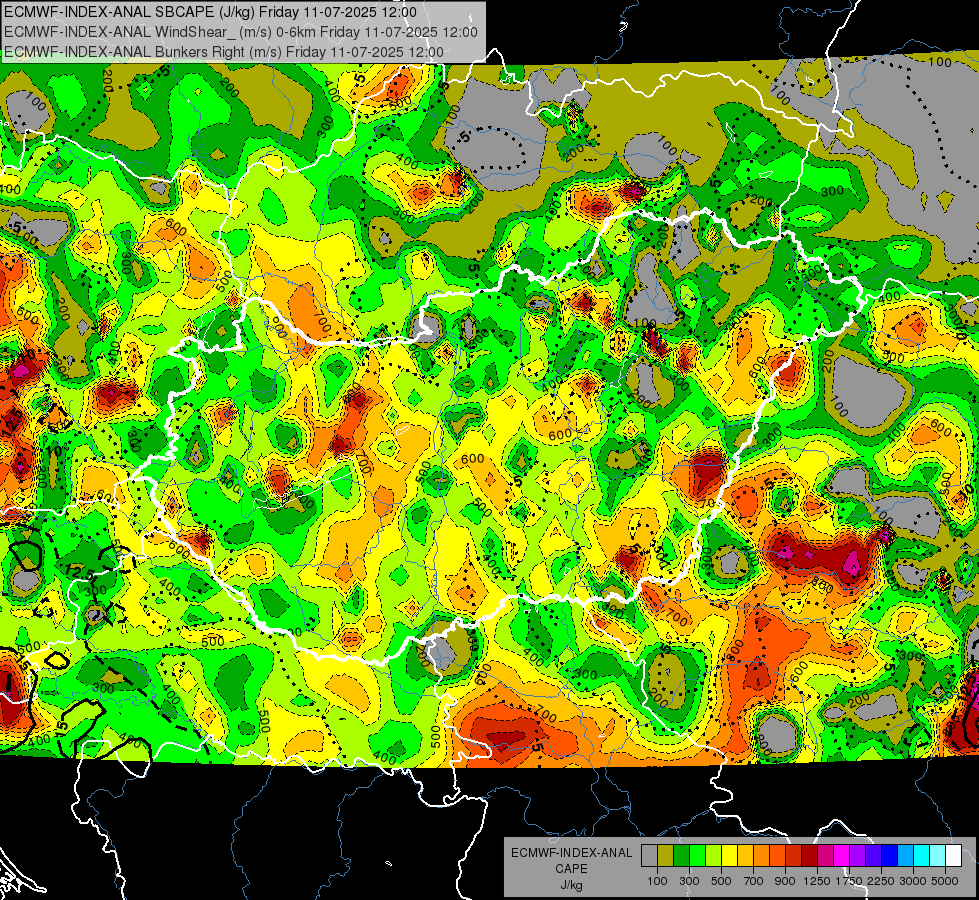Click the 2250 legend tick label
979x900 pixels.
(x=881, y=881)
